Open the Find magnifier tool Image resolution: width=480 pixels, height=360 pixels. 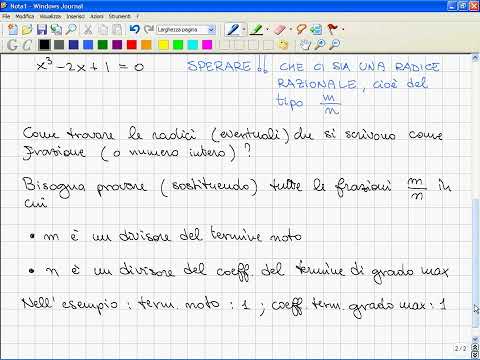[71, 30]
